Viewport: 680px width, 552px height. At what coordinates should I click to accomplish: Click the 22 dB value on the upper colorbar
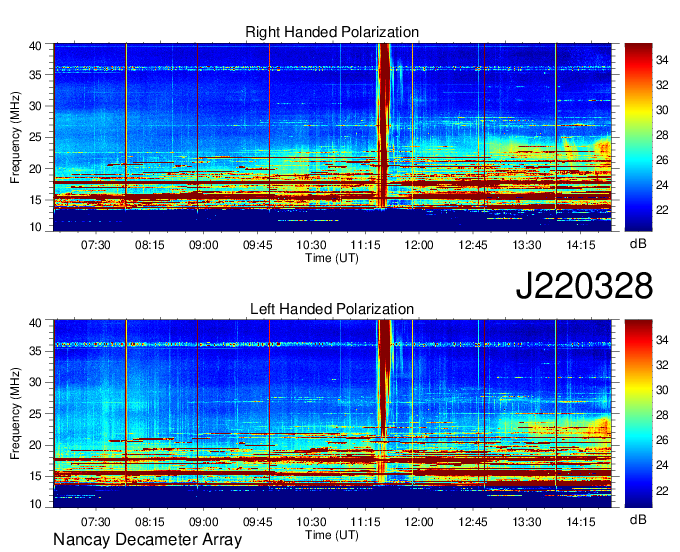coord(662,210)
